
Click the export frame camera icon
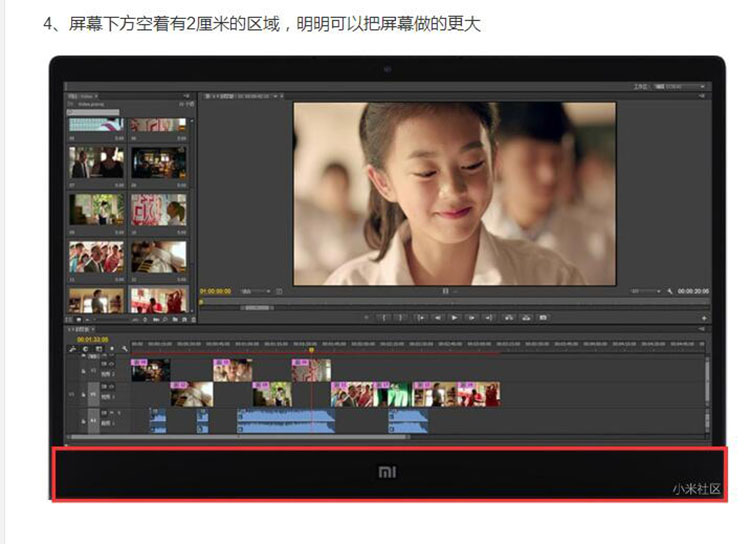(x=545, y=317)
